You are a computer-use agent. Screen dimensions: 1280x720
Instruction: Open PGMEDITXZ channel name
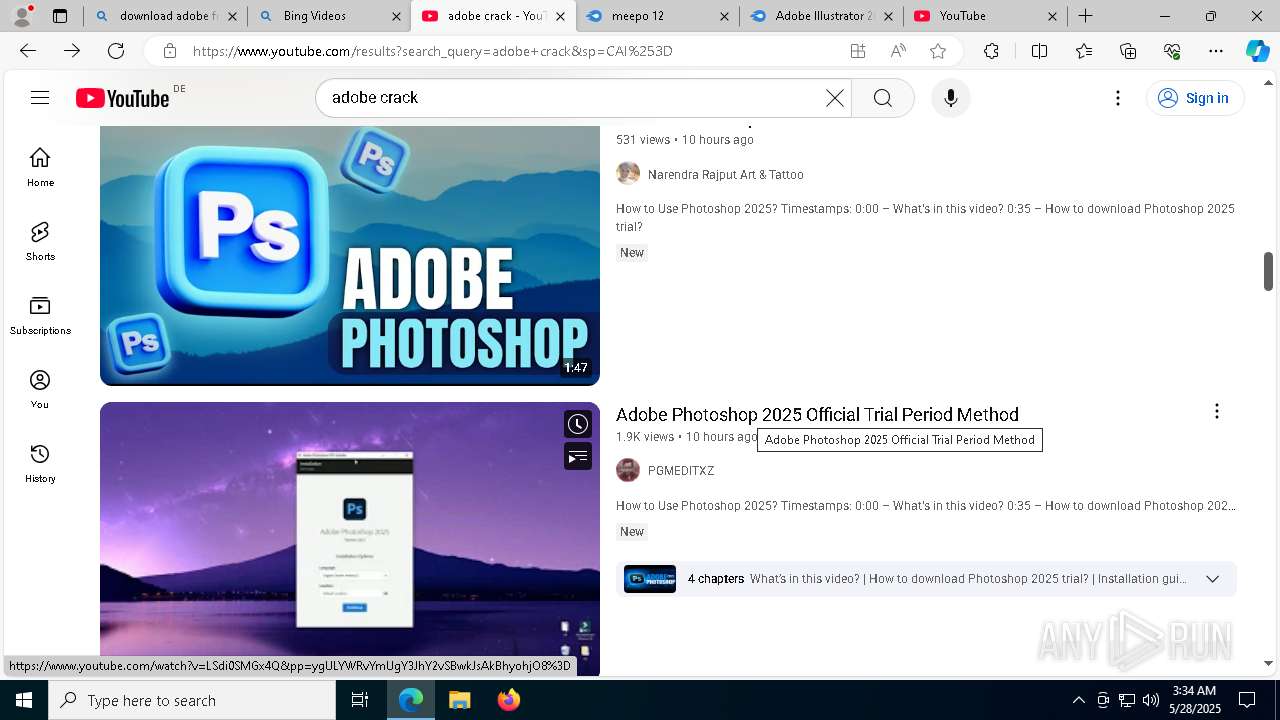(681, 471)
